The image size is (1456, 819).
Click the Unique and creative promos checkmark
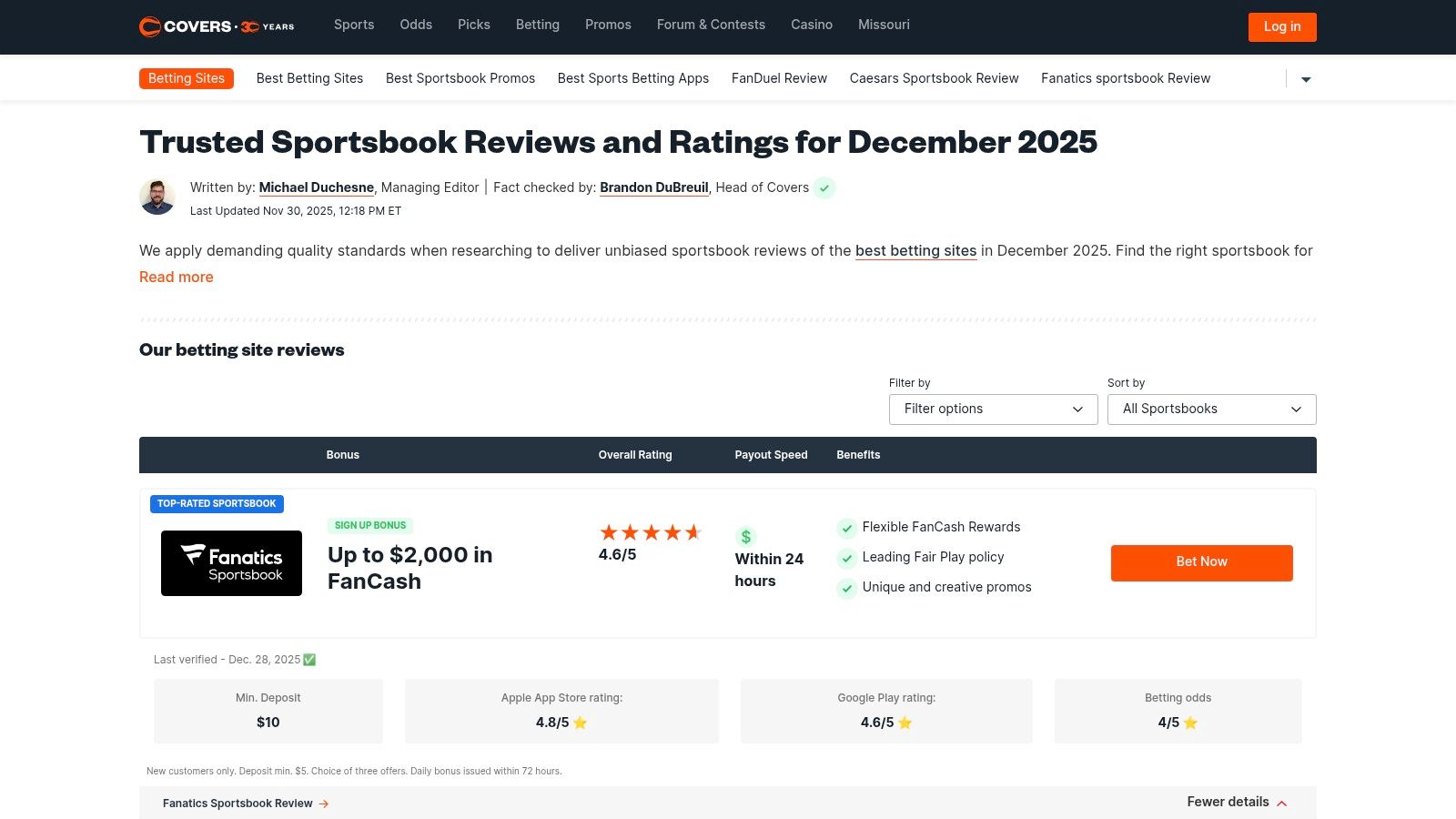[846, 588]
